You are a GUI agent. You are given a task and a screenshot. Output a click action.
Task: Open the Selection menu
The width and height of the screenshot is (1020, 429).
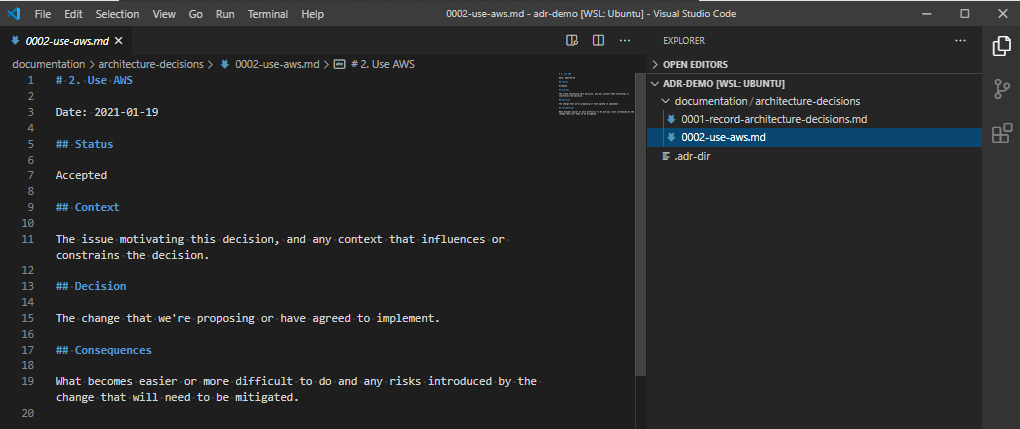point(117,14)
